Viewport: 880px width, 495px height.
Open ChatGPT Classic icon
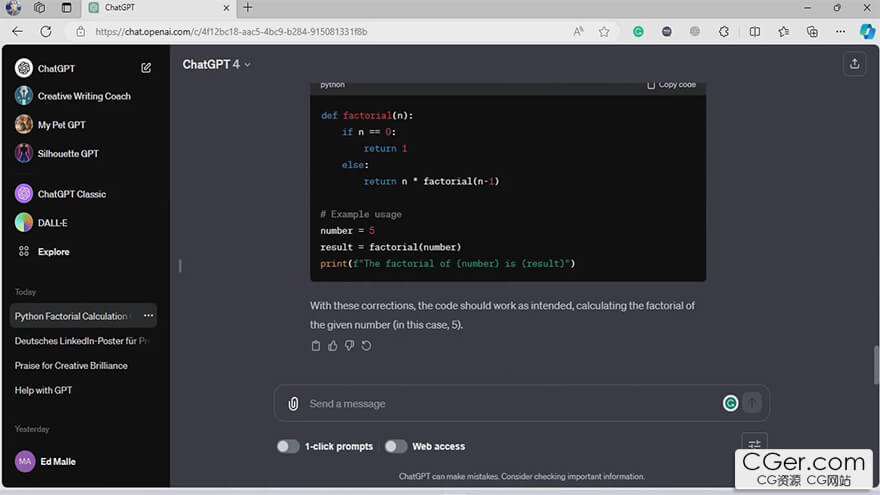pyautogui.click(x=24, y=194)
